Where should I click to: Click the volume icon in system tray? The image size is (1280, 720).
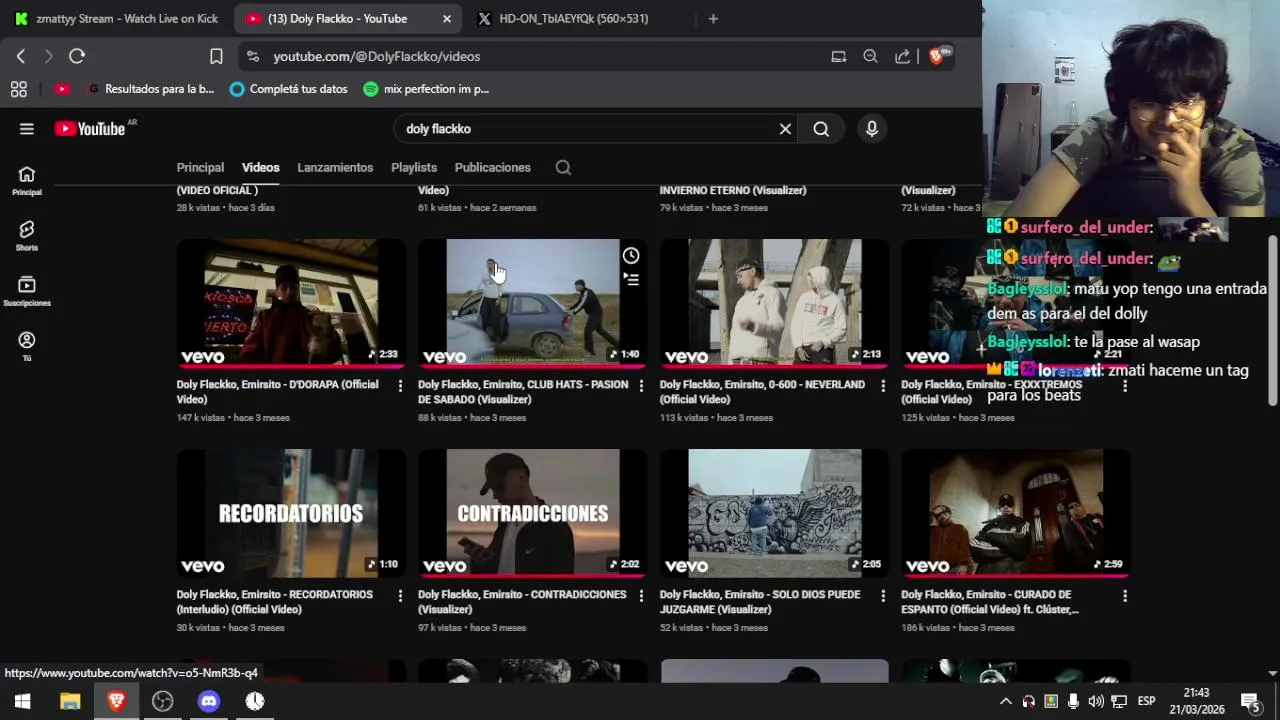[x=1096, y=701]
